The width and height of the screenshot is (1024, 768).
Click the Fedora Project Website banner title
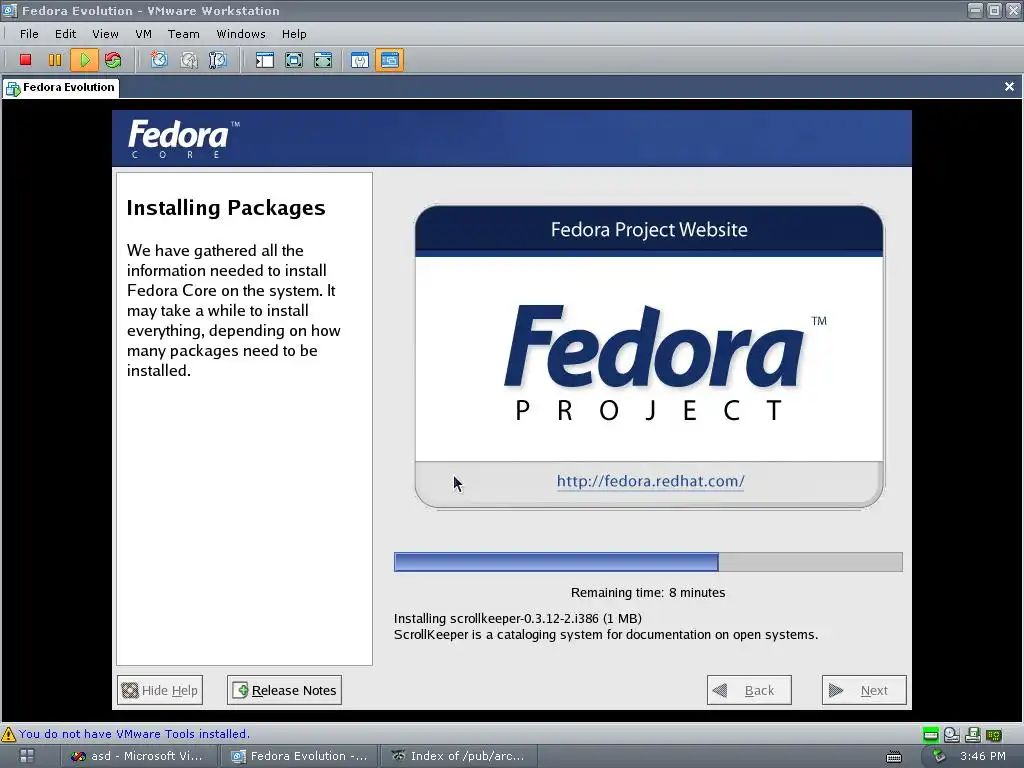649,230
